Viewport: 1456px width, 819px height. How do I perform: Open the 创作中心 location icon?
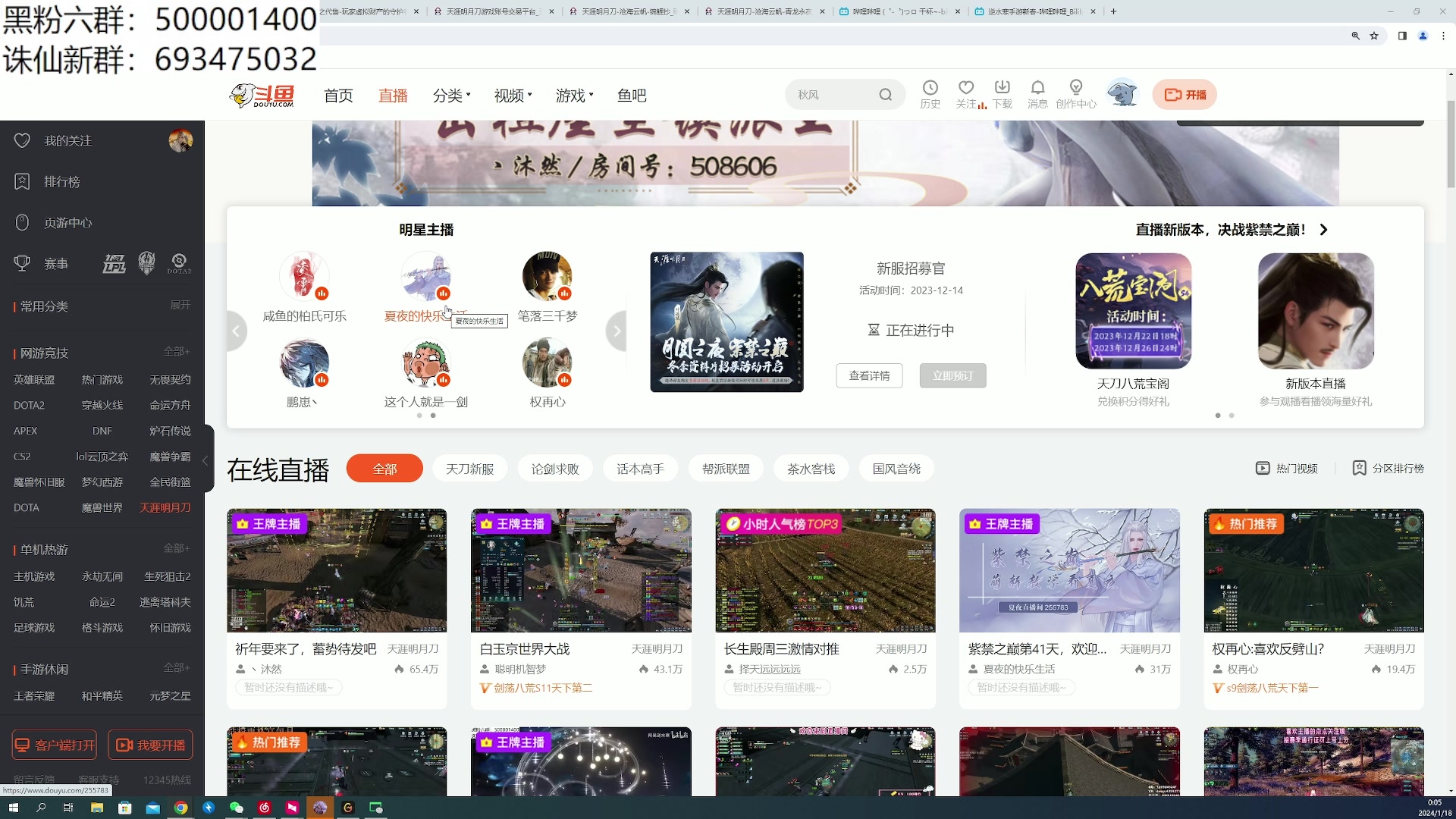point(1076,93)
